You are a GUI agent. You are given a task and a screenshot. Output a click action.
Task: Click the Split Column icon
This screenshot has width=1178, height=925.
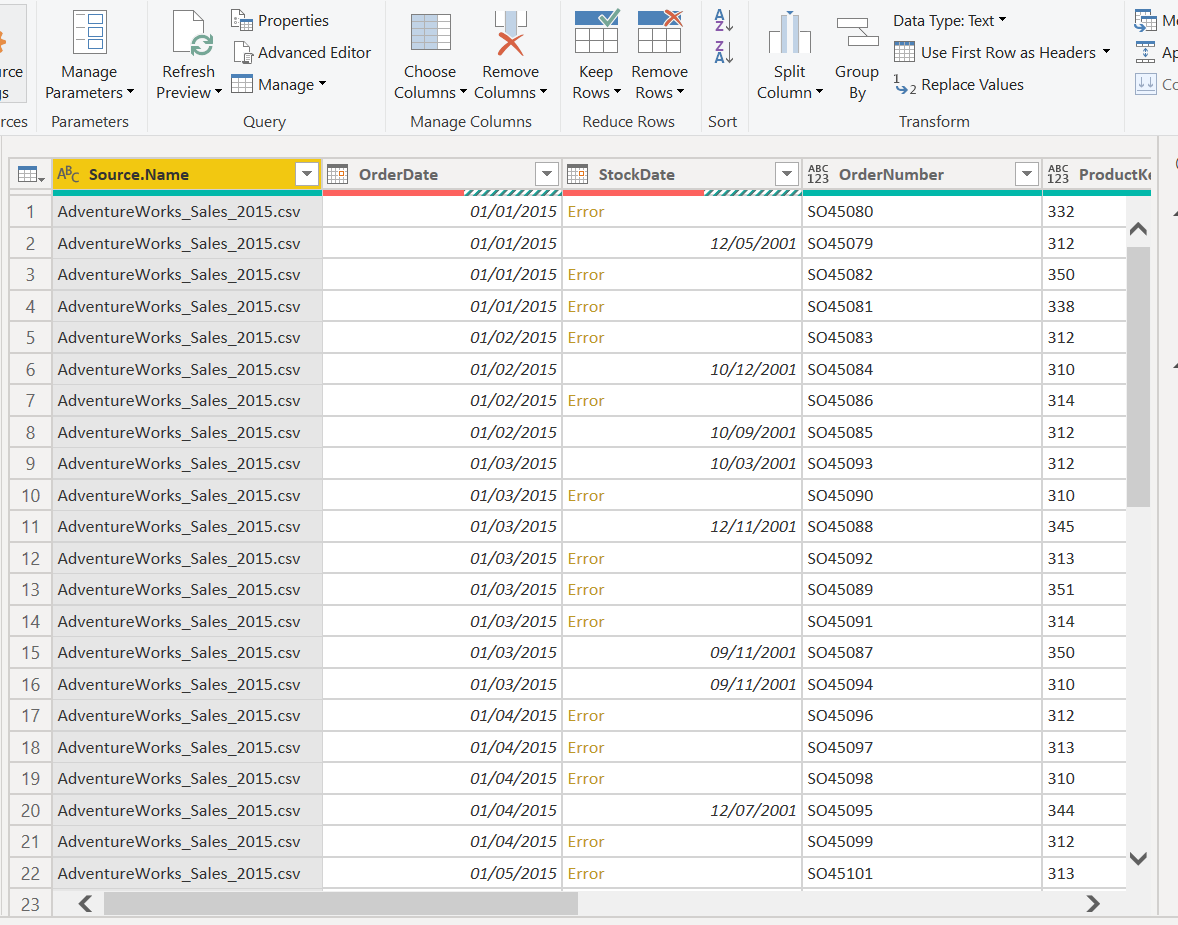(x=790, y=32)
